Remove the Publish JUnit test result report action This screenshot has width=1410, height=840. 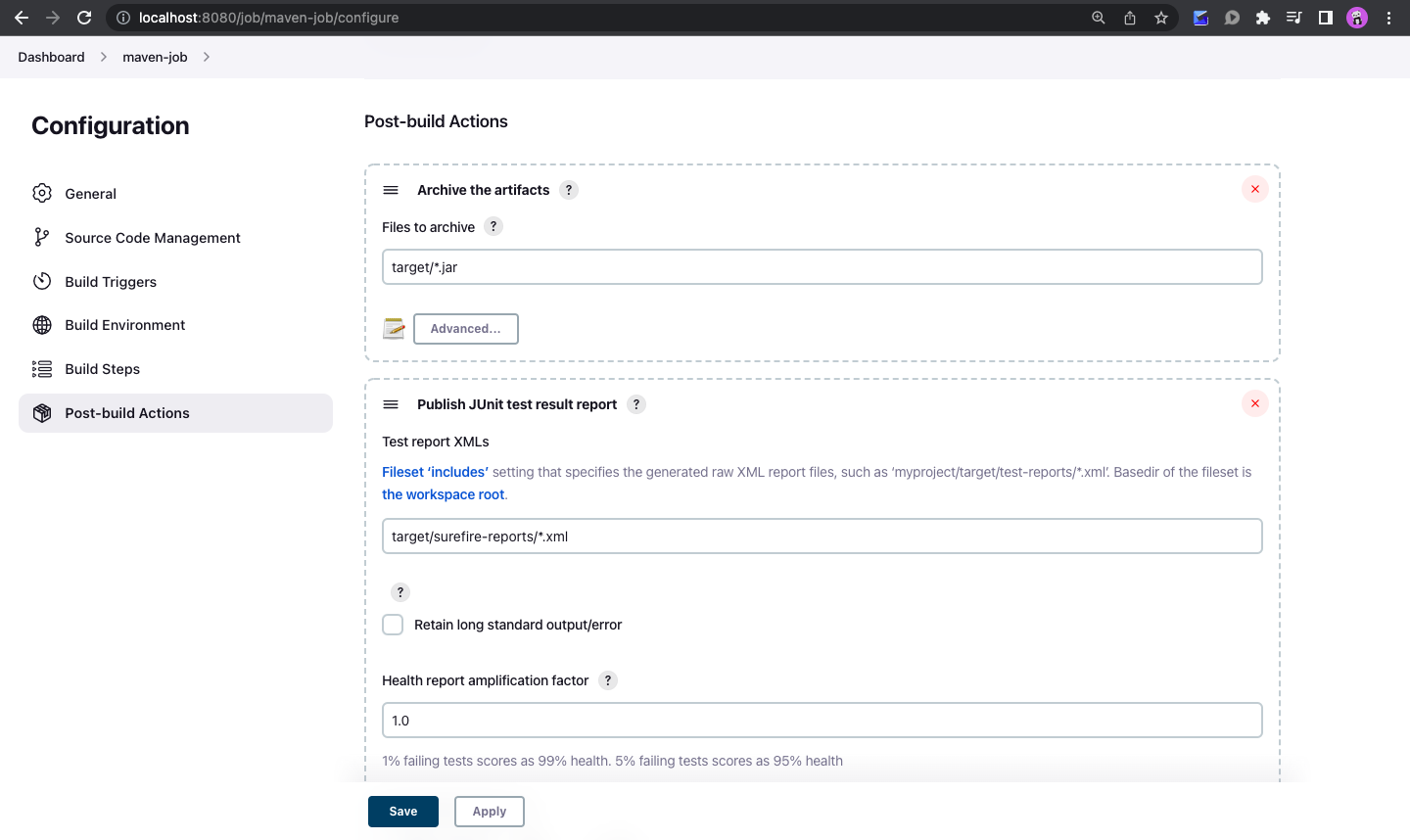1254,402
